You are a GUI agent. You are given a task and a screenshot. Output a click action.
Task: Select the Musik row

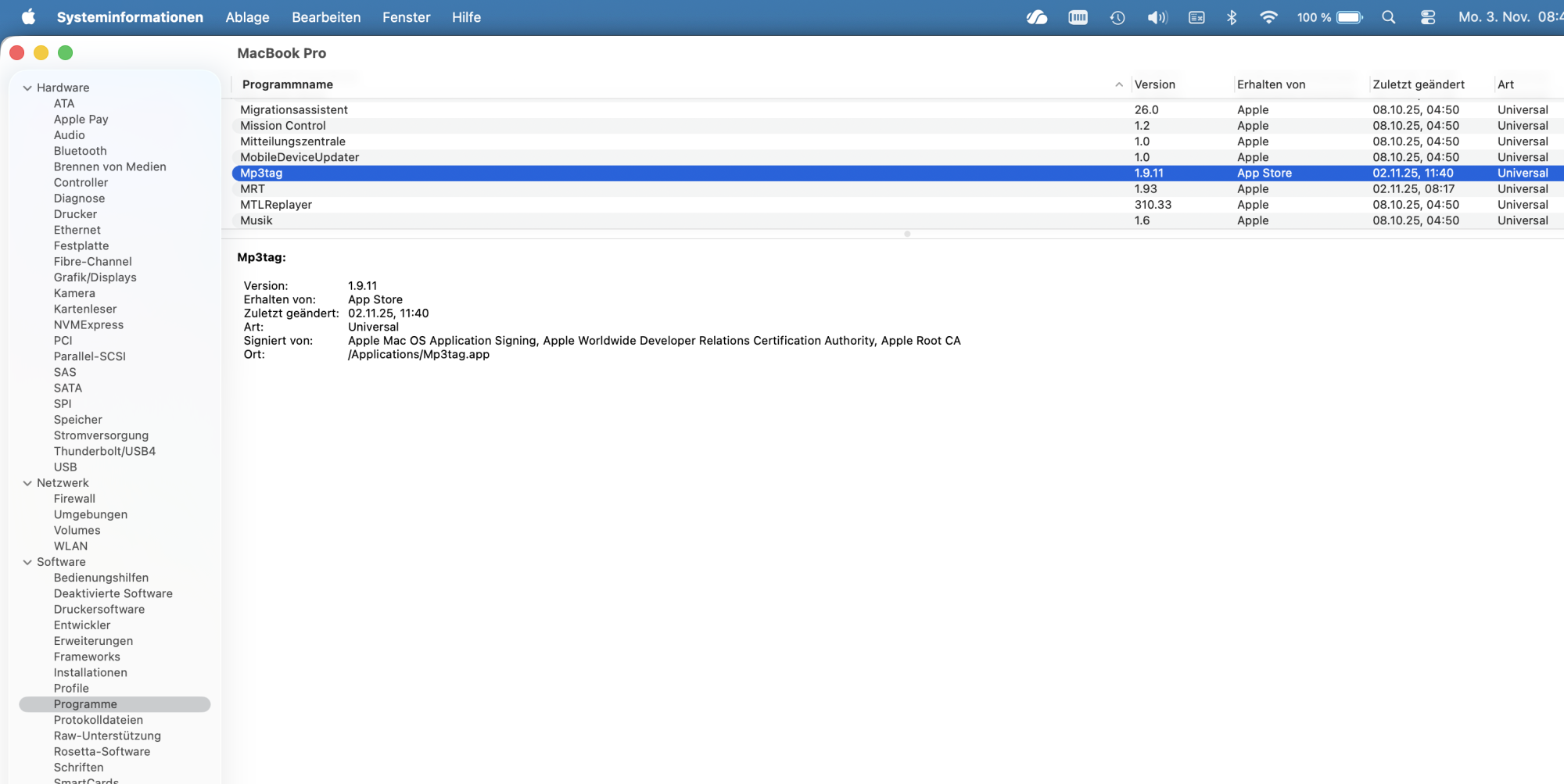(898, 220)
